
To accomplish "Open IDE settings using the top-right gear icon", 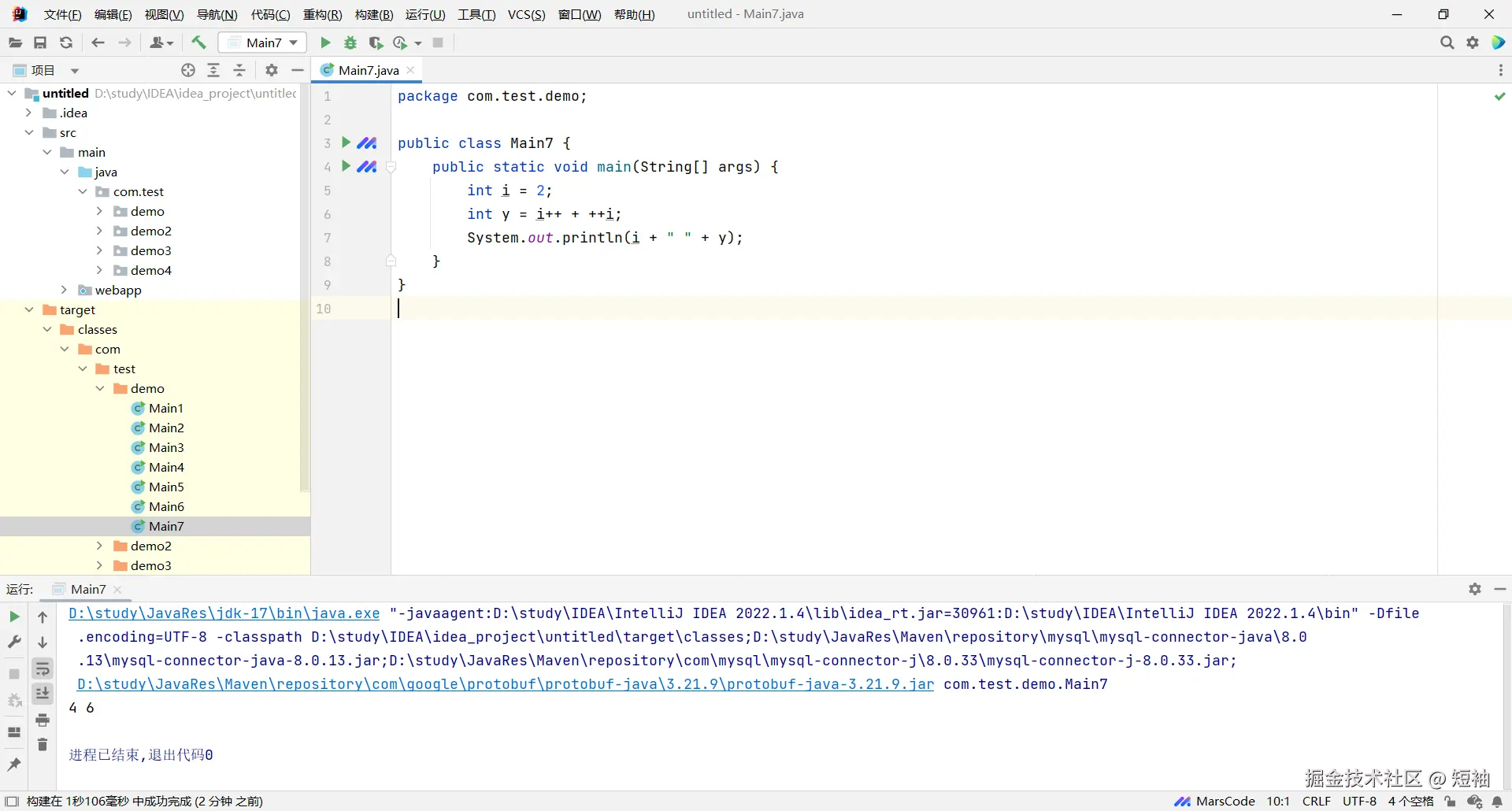I will [x=1473, y=43].
